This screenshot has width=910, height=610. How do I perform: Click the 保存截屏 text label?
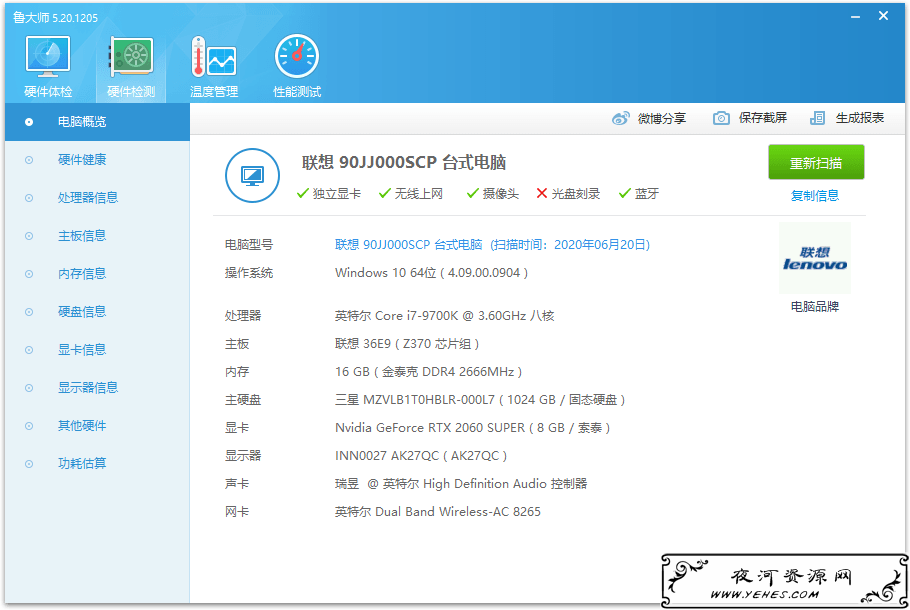[763, 118]
